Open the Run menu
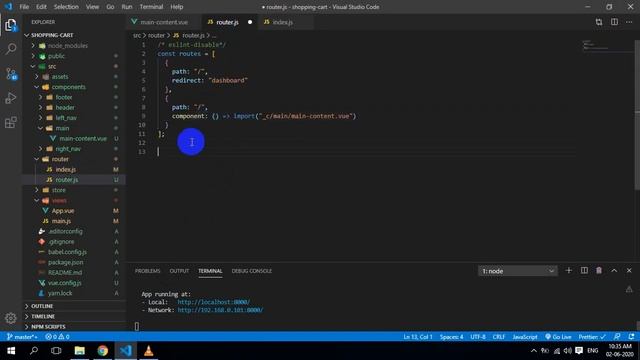Viewport: 640px width, 360px height. tap(127, 7)
